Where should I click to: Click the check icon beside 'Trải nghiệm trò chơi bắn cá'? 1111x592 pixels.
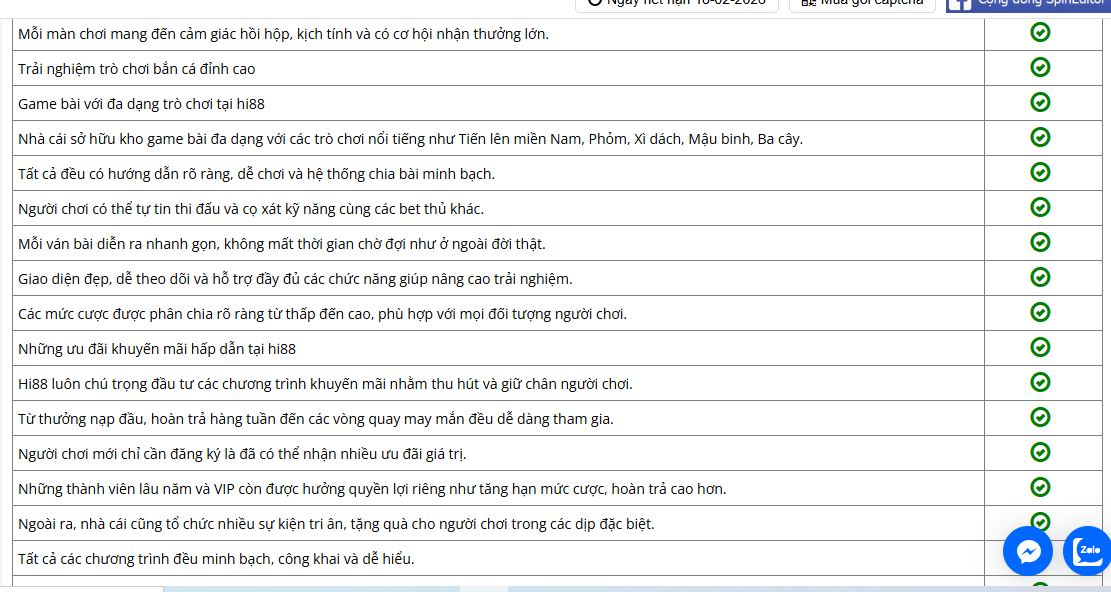1039,67
